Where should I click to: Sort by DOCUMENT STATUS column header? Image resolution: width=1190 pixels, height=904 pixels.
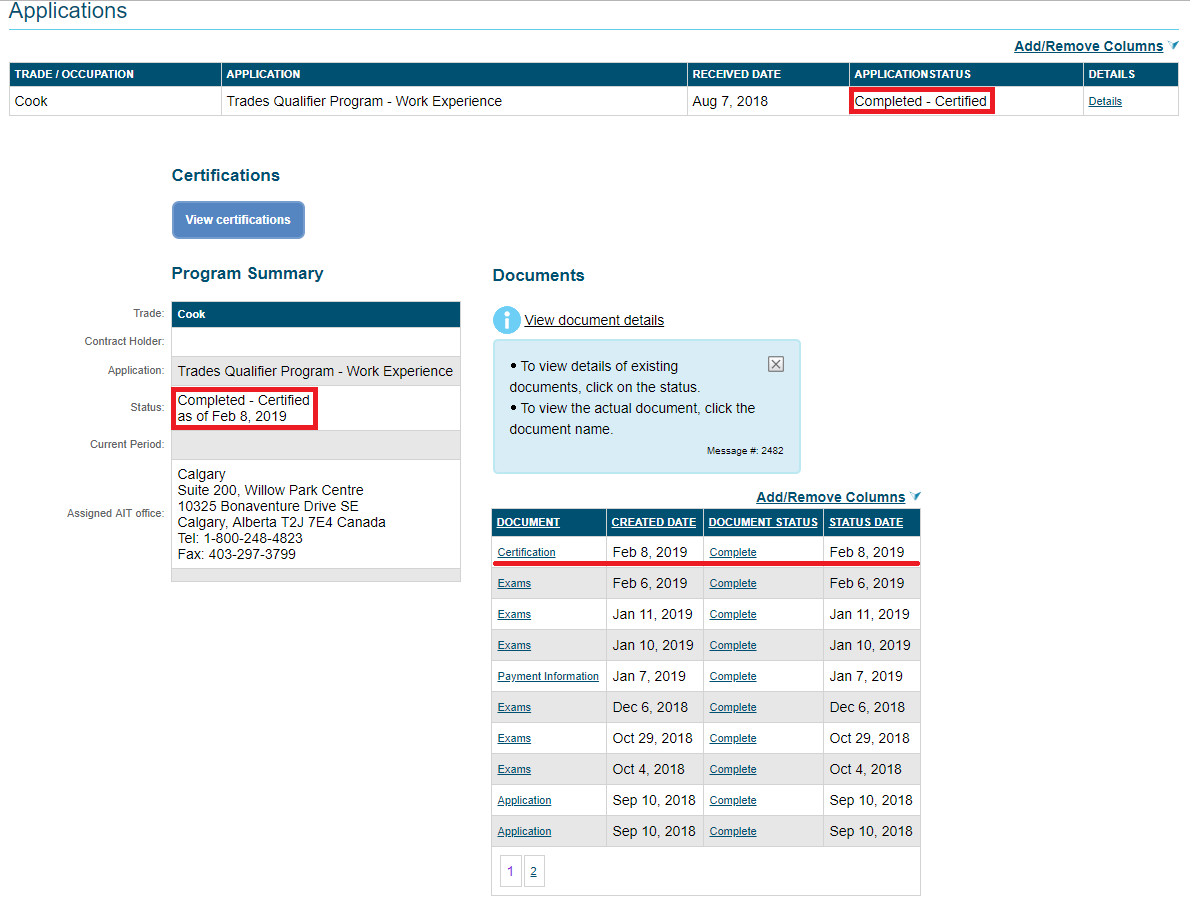click(x=763, y=522)
